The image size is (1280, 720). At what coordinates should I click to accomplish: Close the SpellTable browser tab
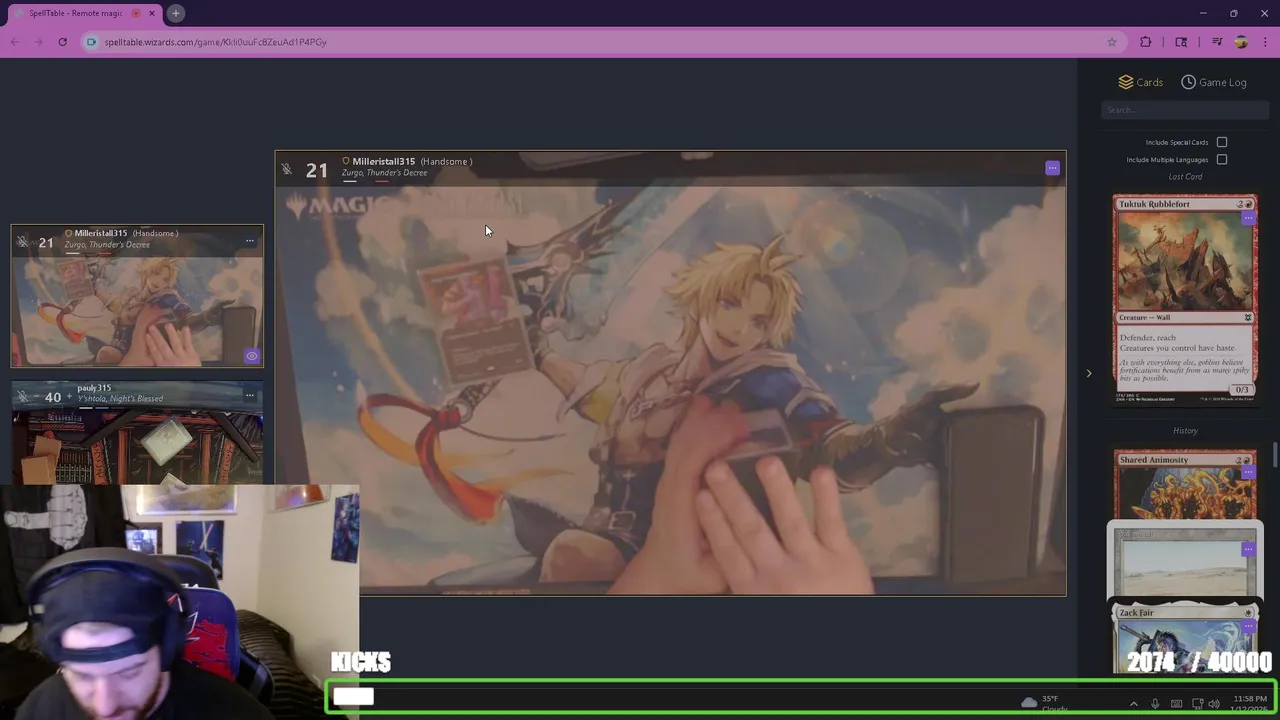pos(152,13)
